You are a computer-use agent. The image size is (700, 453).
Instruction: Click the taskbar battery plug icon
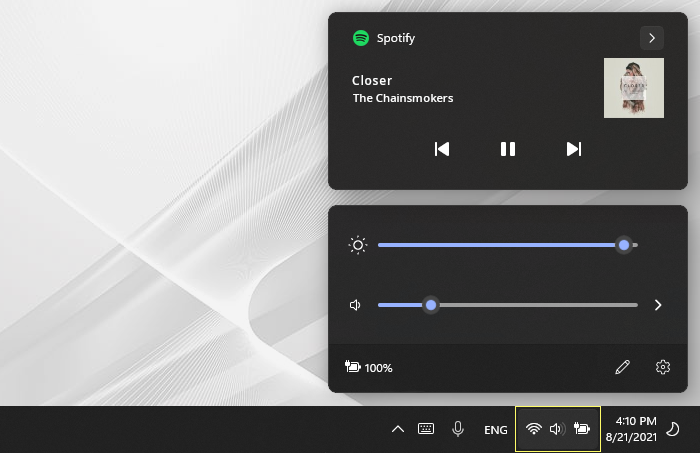582,429
